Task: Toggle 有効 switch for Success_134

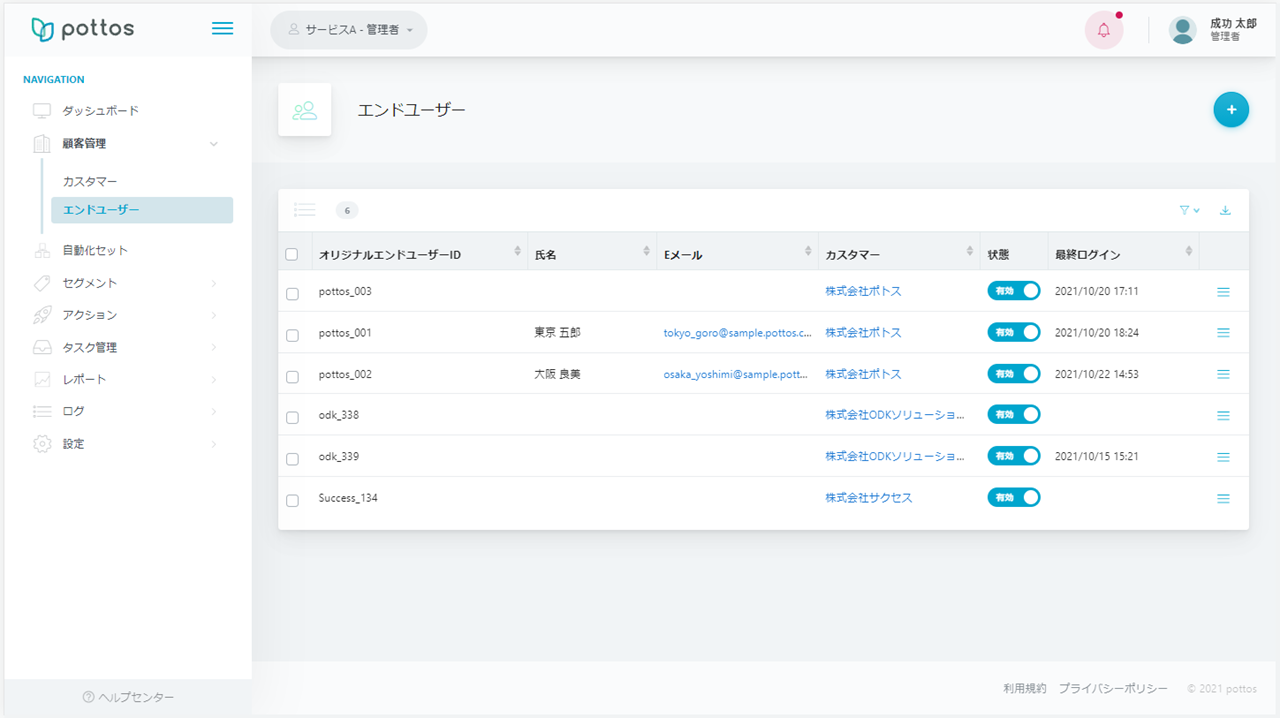Action: pos(1014,497)
